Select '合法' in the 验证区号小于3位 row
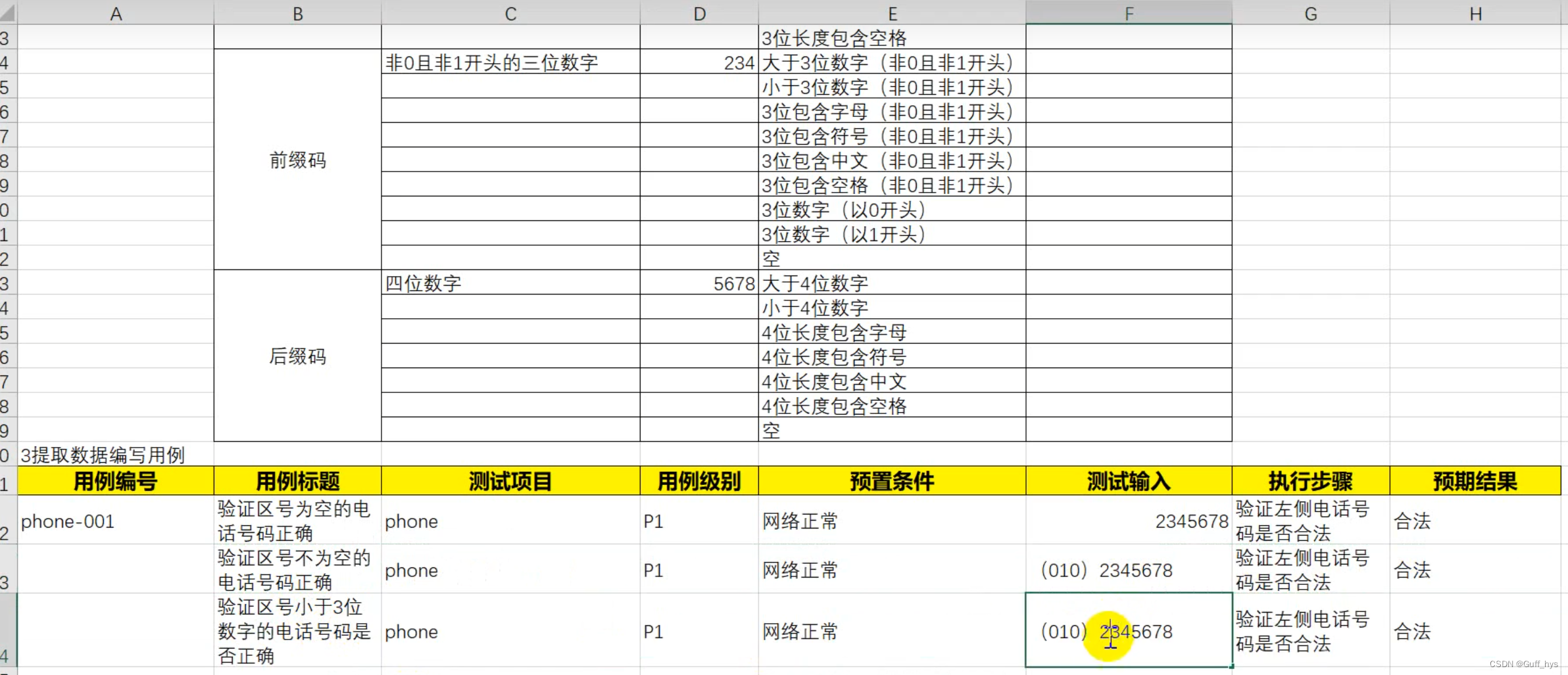This screenshot has width=1568, height=675. pyautogui.click(x=1475, y=630)
